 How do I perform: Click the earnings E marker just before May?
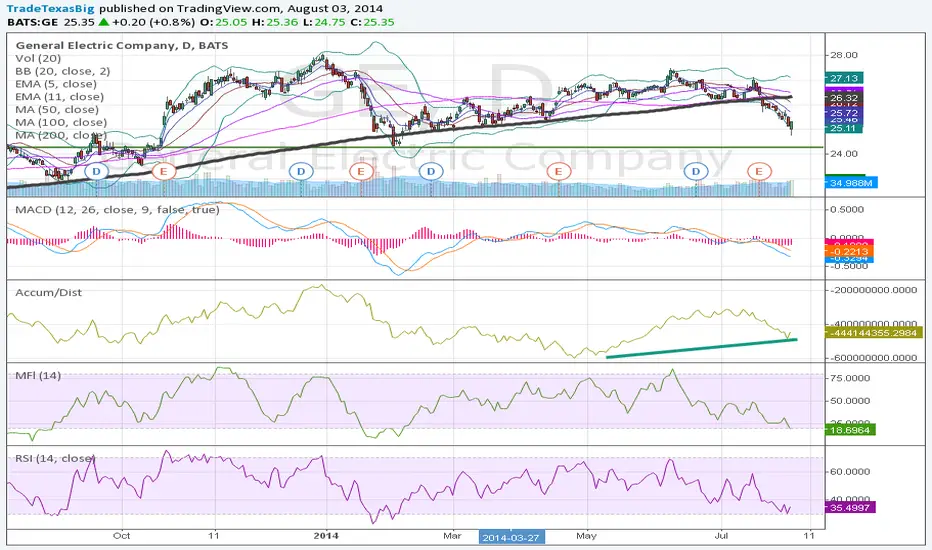558,172
